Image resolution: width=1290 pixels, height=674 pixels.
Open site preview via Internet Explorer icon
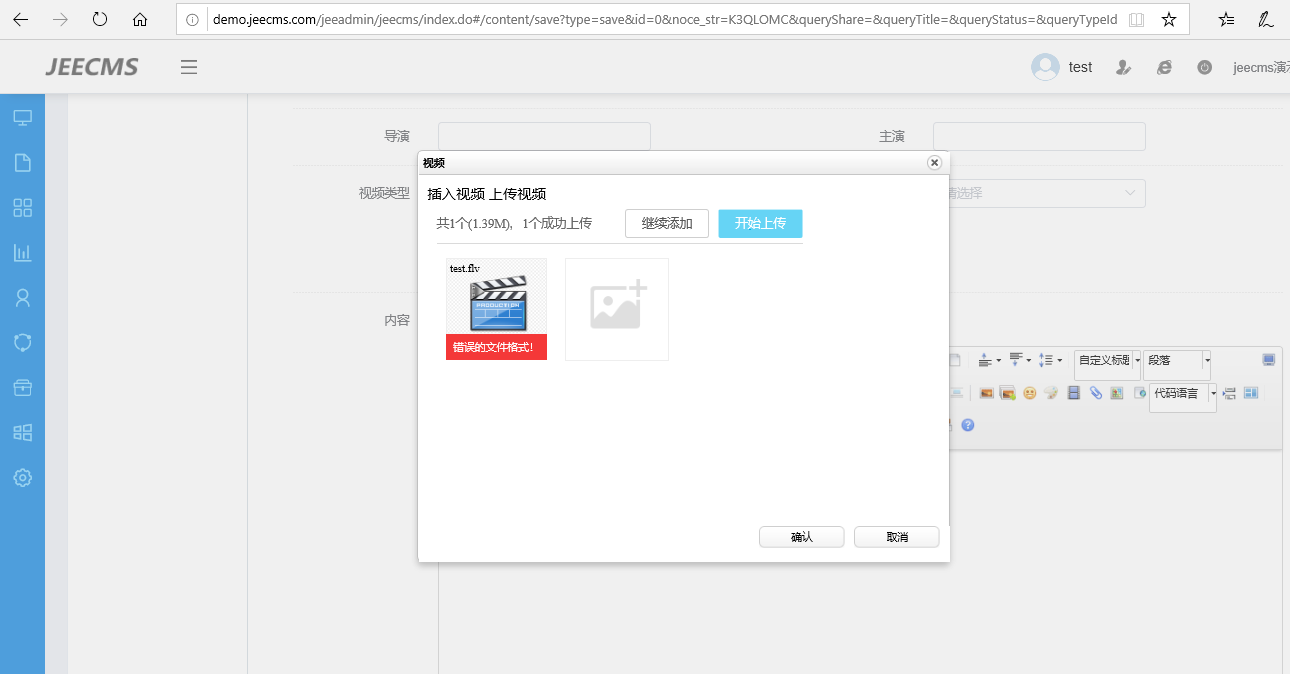(x=1164, y=67)
